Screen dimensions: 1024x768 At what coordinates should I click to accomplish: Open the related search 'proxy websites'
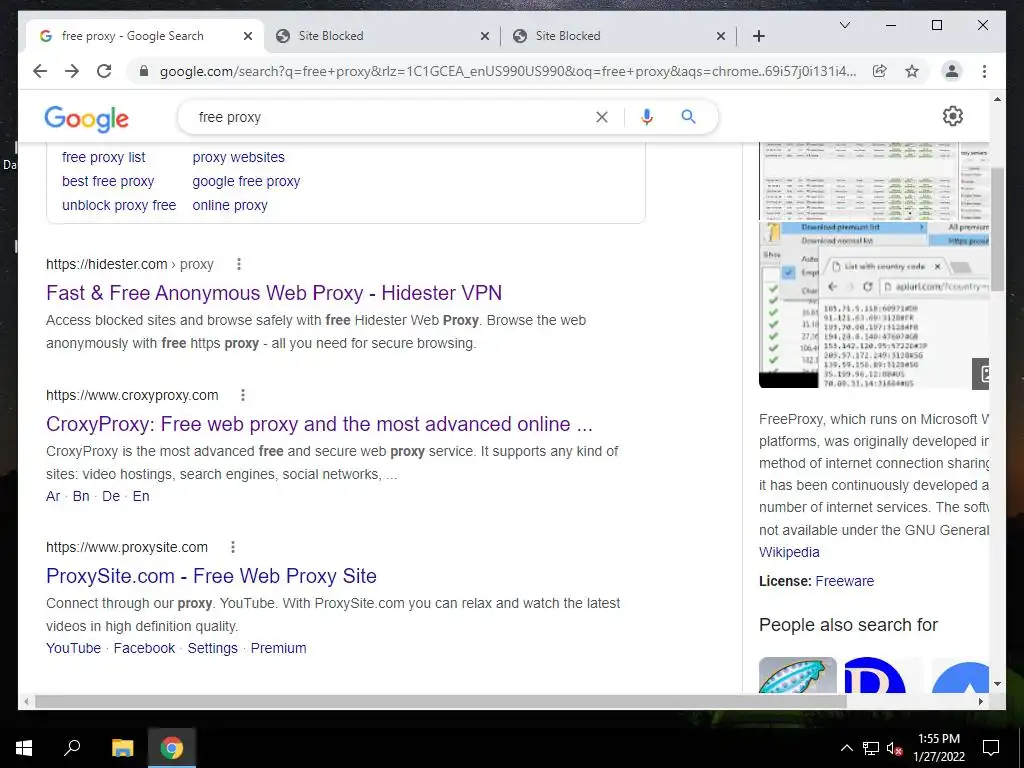point(238,157)
